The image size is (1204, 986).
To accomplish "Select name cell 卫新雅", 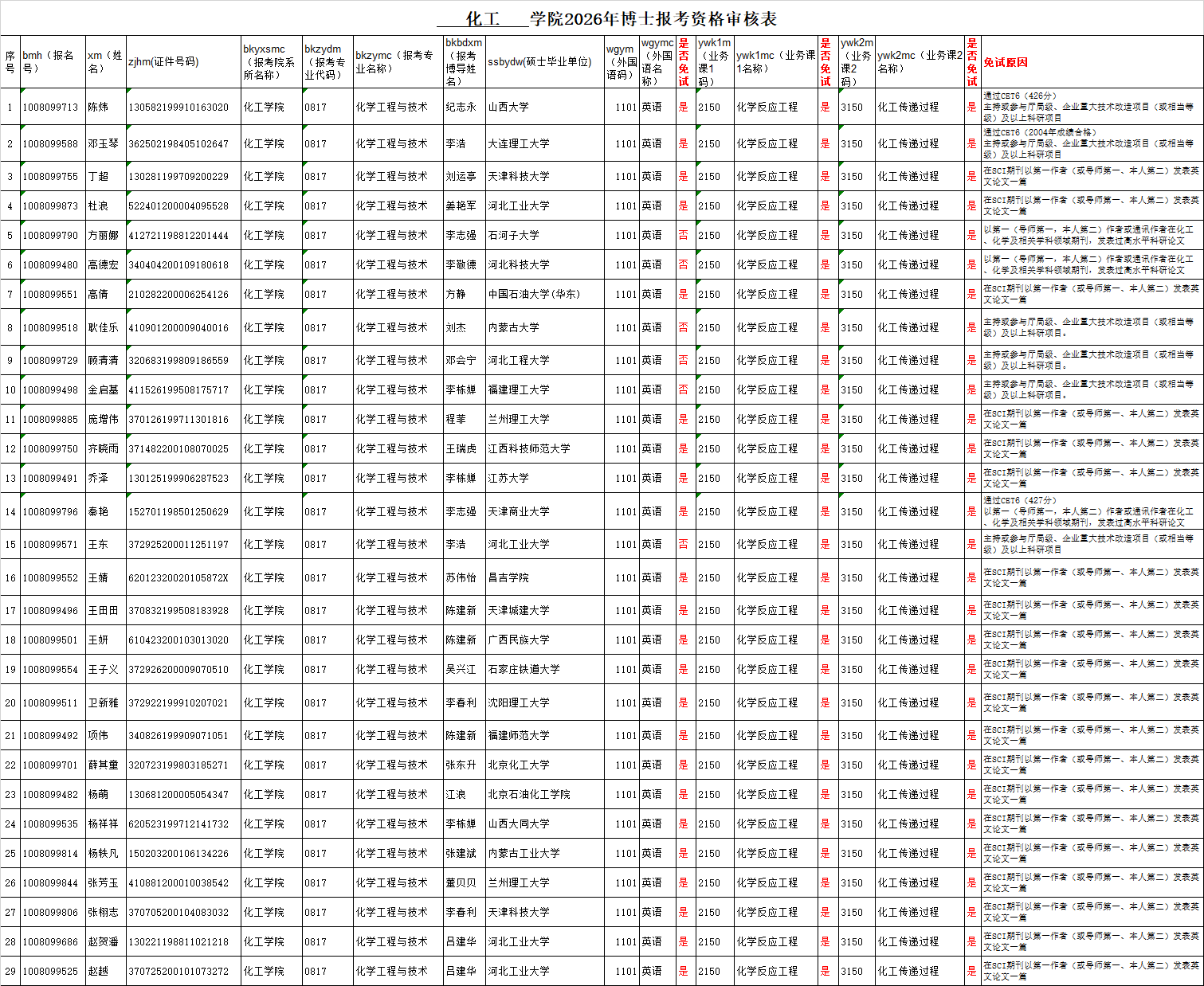I will [x=103, y=702].
